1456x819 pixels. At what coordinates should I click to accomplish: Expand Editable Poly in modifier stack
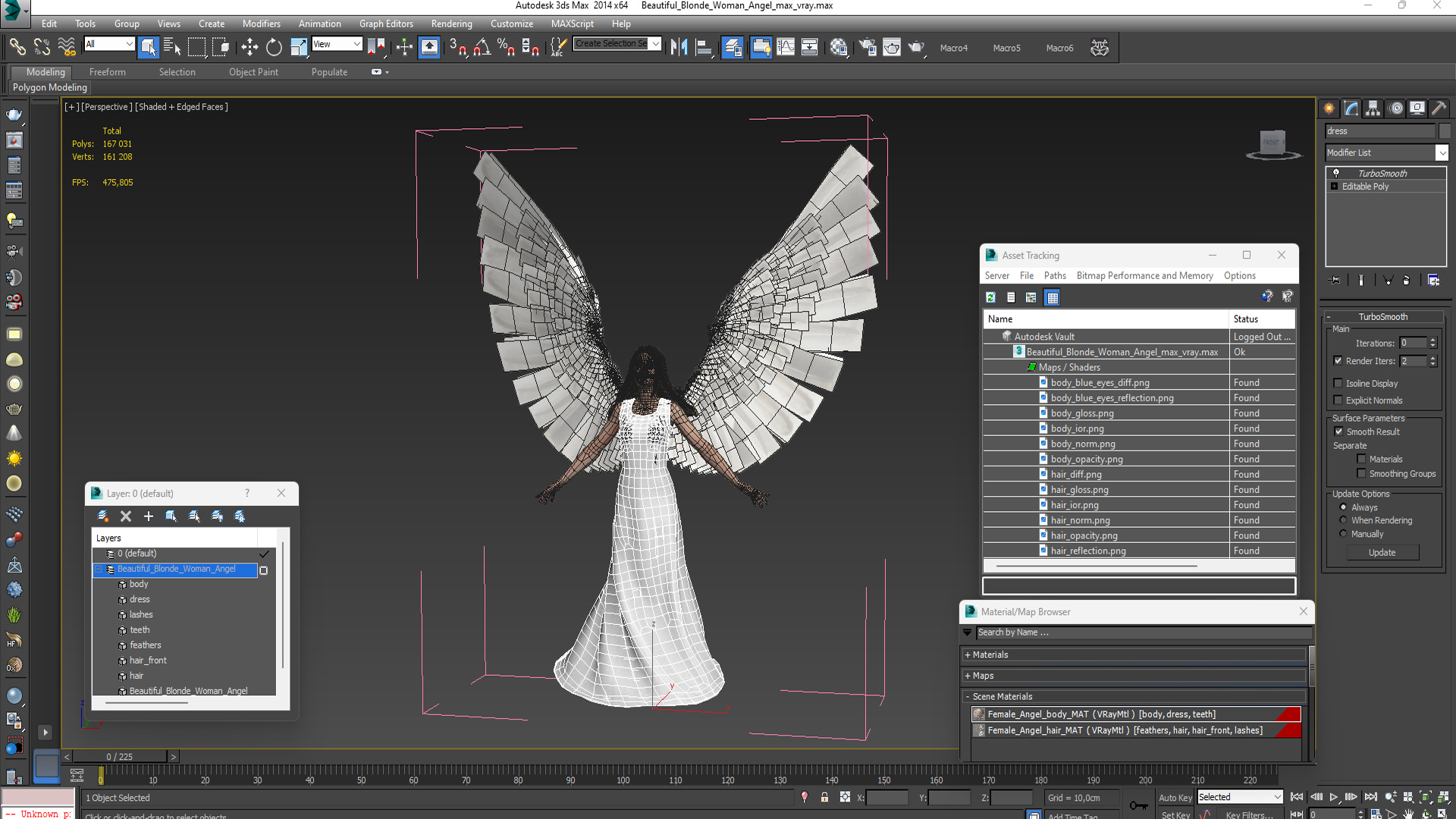pos(1334,187)
